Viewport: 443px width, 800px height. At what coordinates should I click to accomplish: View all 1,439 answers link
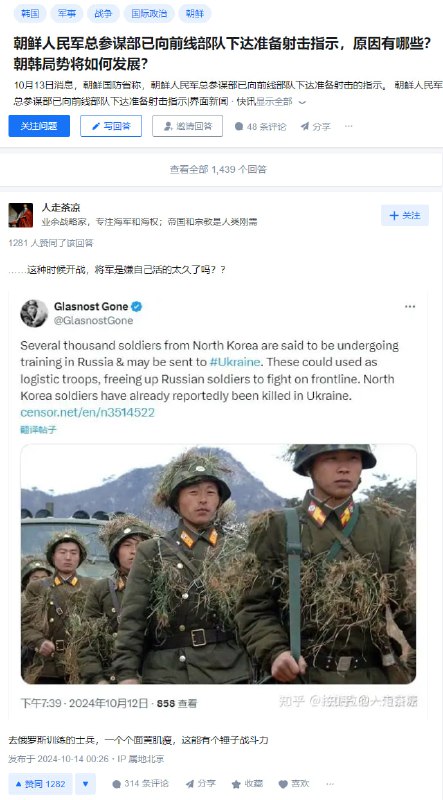tap(218, 169)
